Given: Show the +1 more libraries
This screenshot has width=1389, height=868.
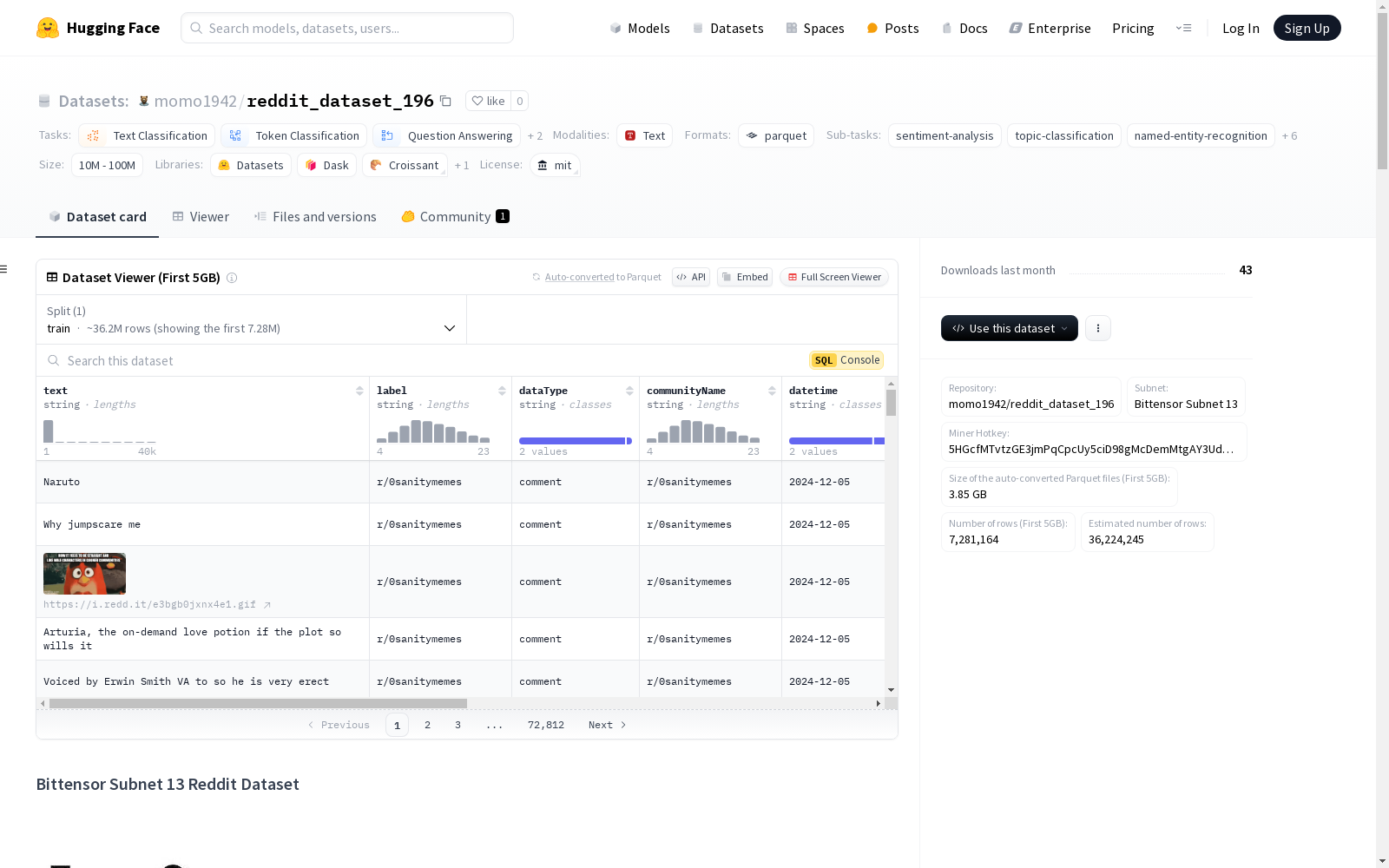Looking at the screenshot, I should (x=462, y=165).
